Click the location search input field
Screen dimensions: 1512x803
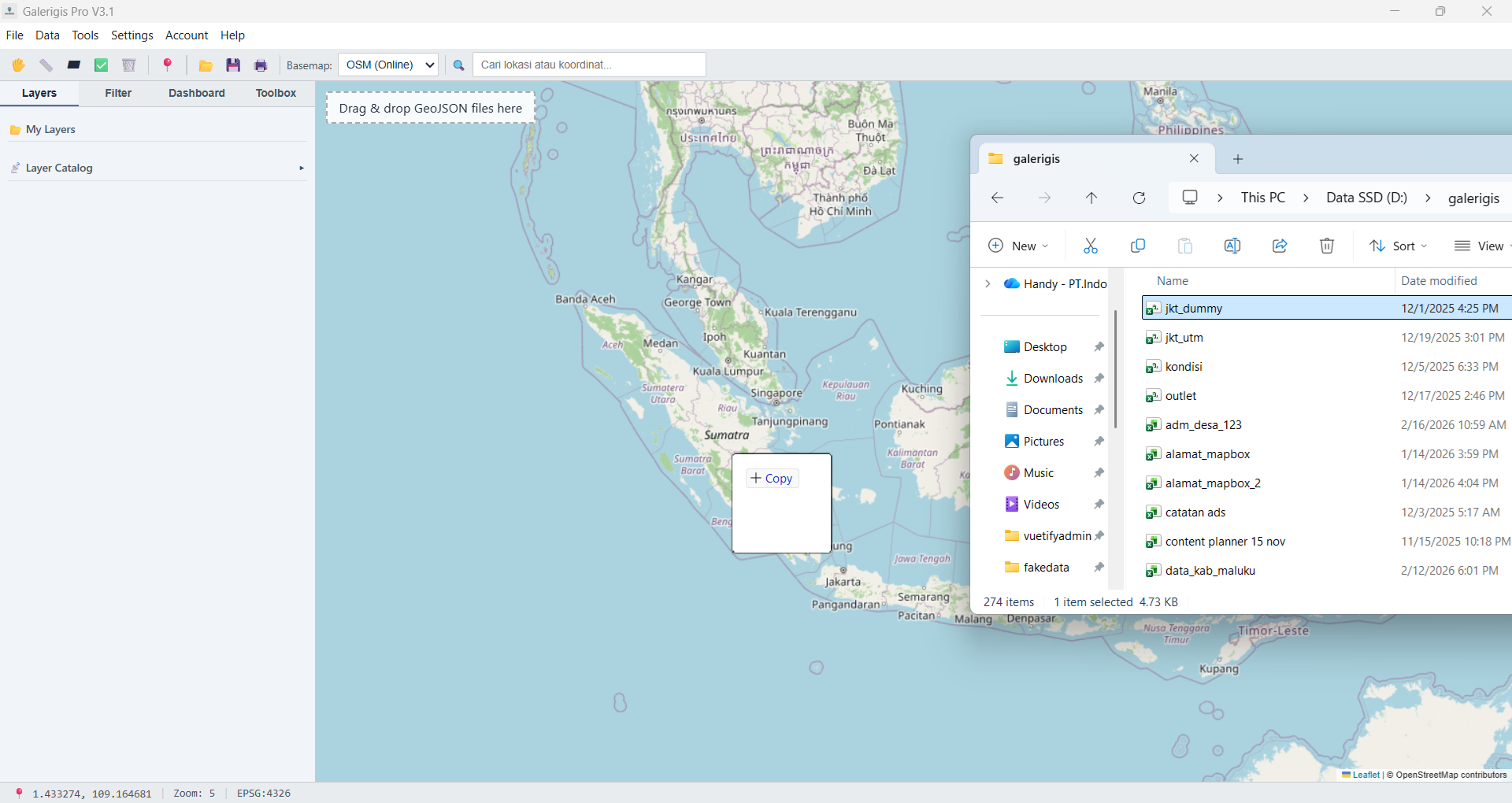(x=588, y=65)
